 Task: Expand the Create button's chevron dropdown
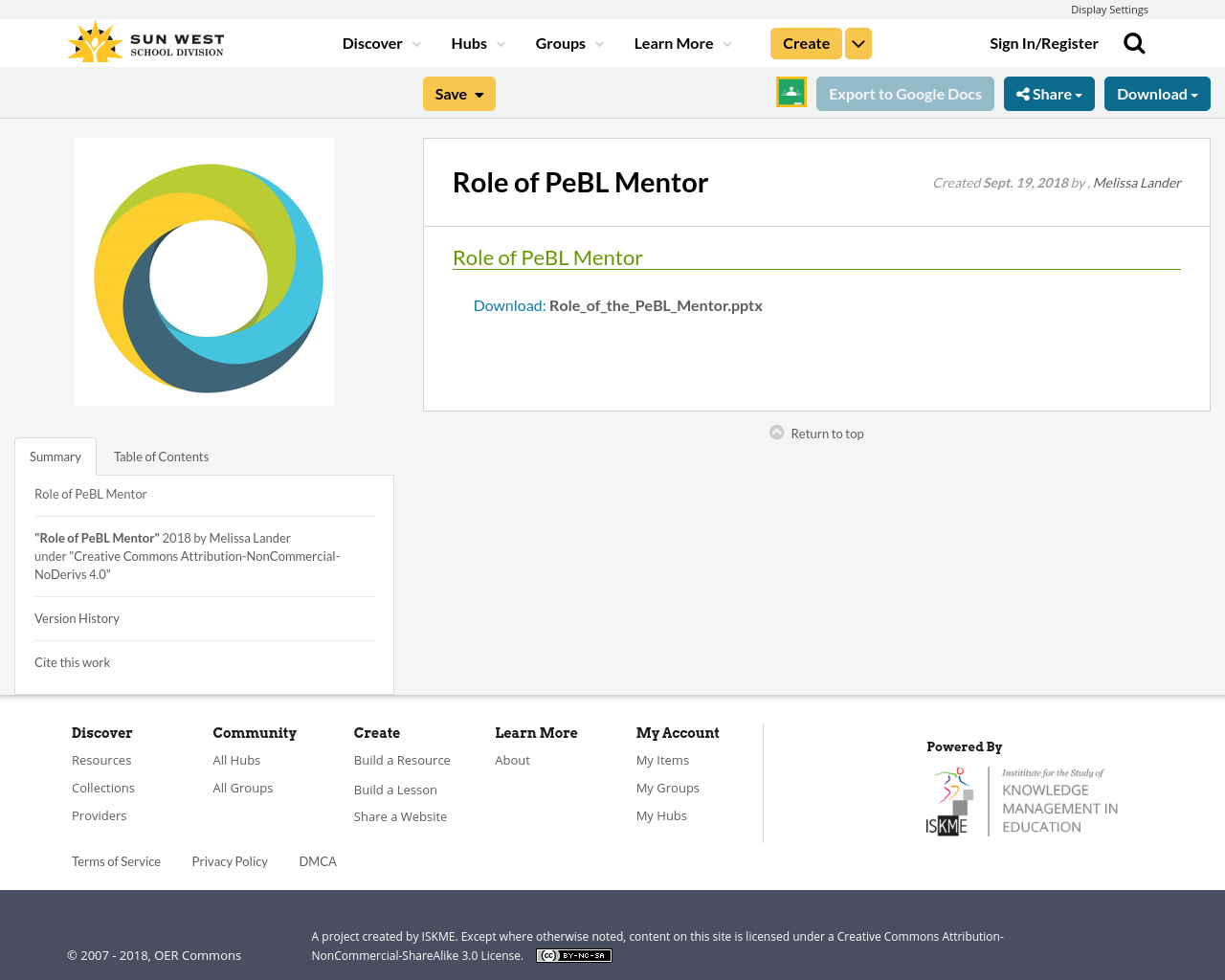[x=858, y=42]
